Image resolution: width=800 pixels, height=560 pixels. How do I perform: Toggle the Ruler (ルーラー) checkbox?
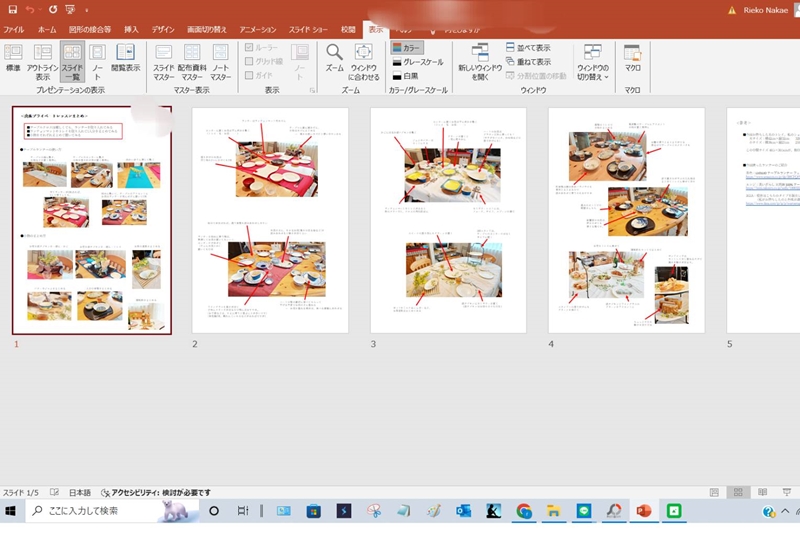[250, 47]
